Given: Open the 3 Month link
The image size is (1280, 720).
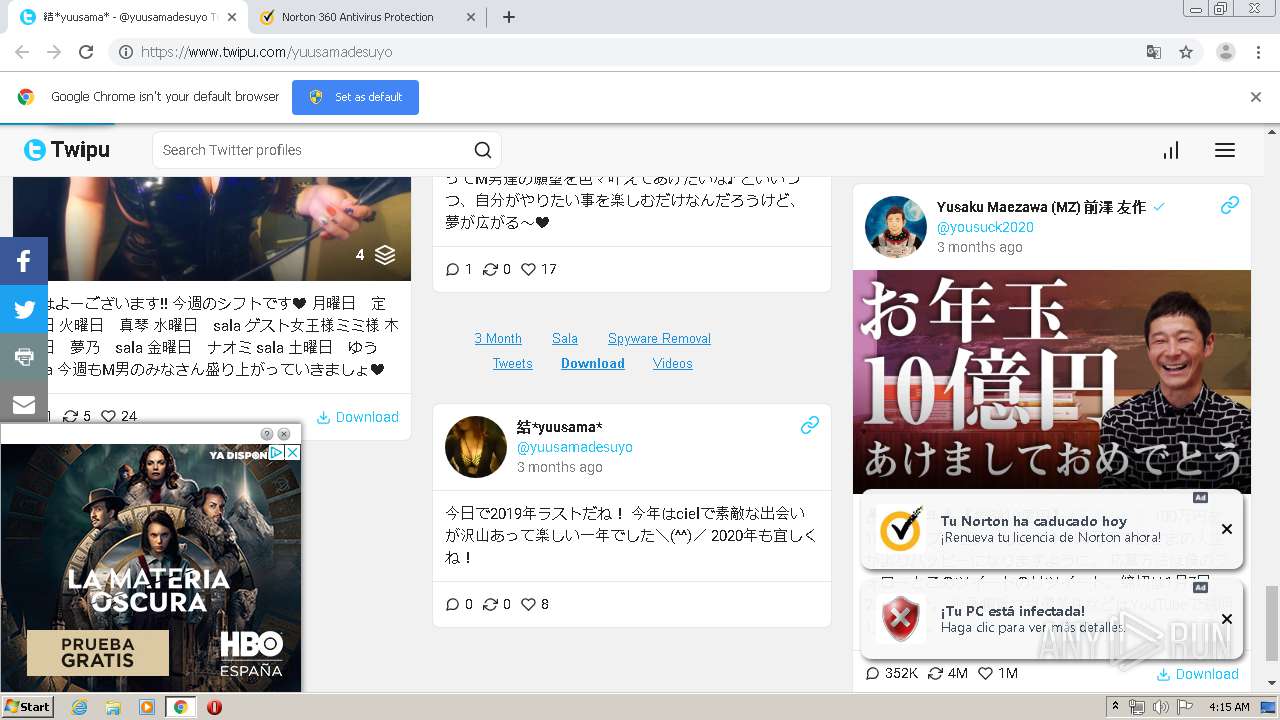Looking at the screenshot, I should [x=498, y=338].
